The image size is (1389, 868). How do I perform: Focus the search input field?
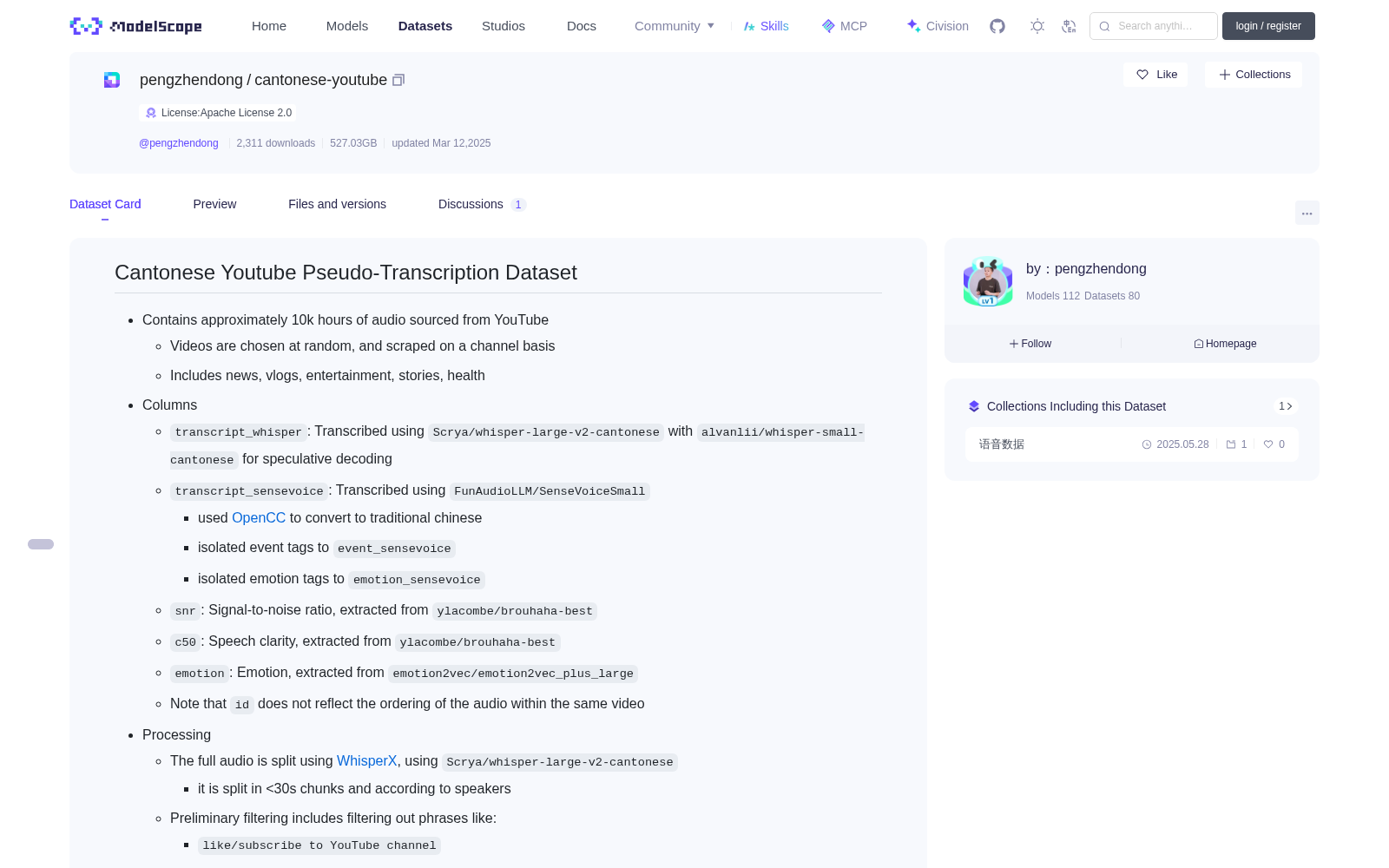pos(1154,26)
